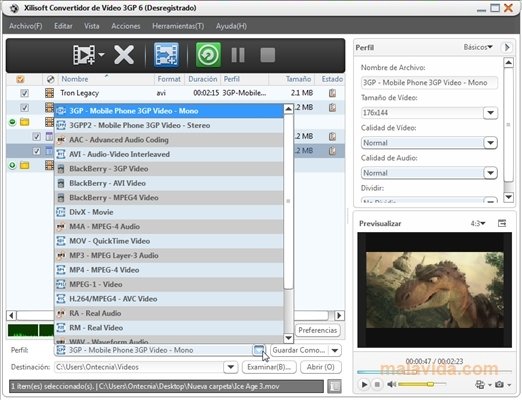Click the Tron Legacy film icon
The width and height of the screenshot is (522, 400).
coord(49,93)
